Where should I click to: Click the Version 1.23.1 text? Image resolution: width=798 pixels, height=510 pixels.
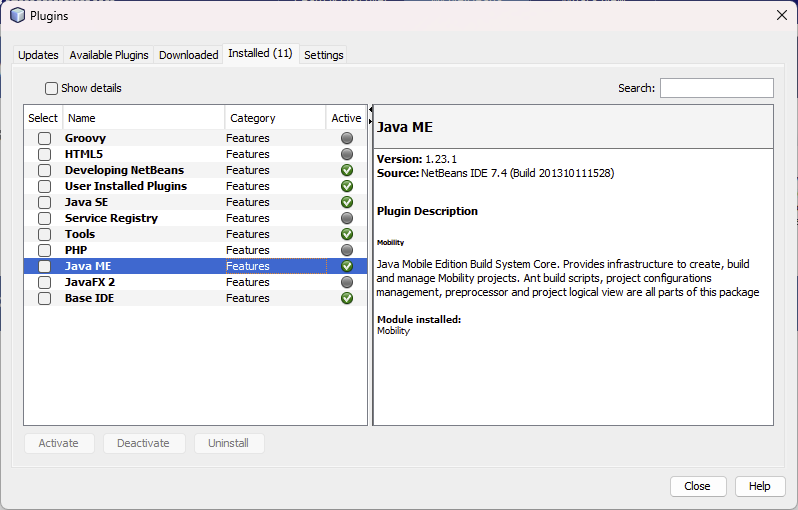click(417, 159)
